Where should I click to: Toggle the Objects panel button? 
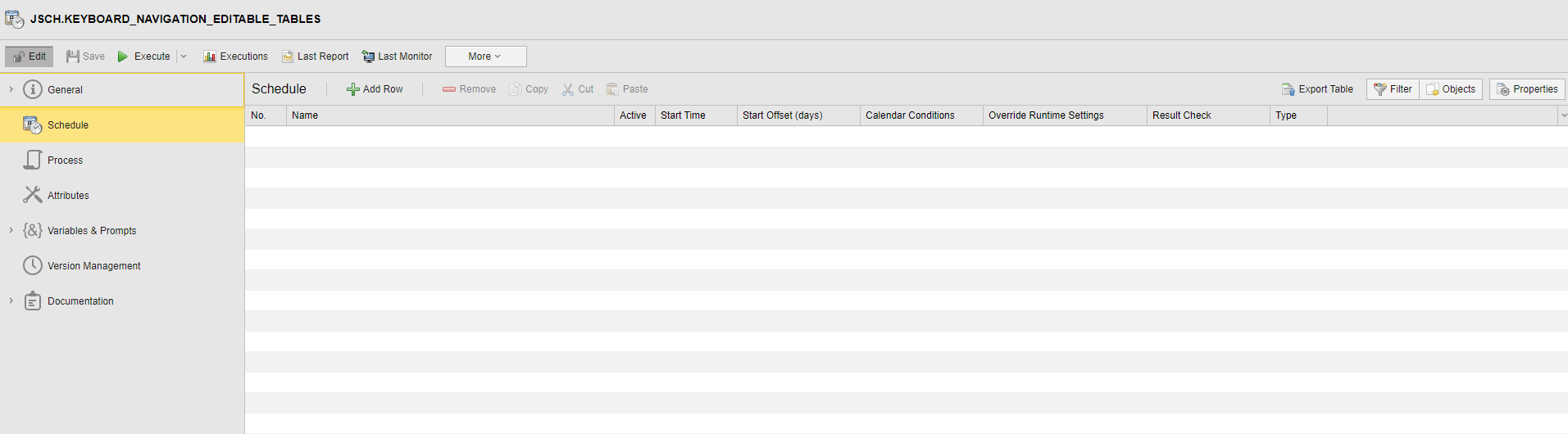tap(1451, 89)
